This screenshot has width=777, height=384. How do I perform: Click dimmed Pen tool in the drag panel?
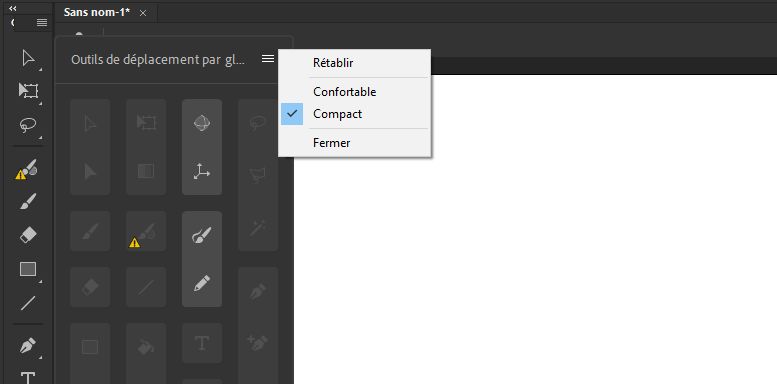point(258,291)
